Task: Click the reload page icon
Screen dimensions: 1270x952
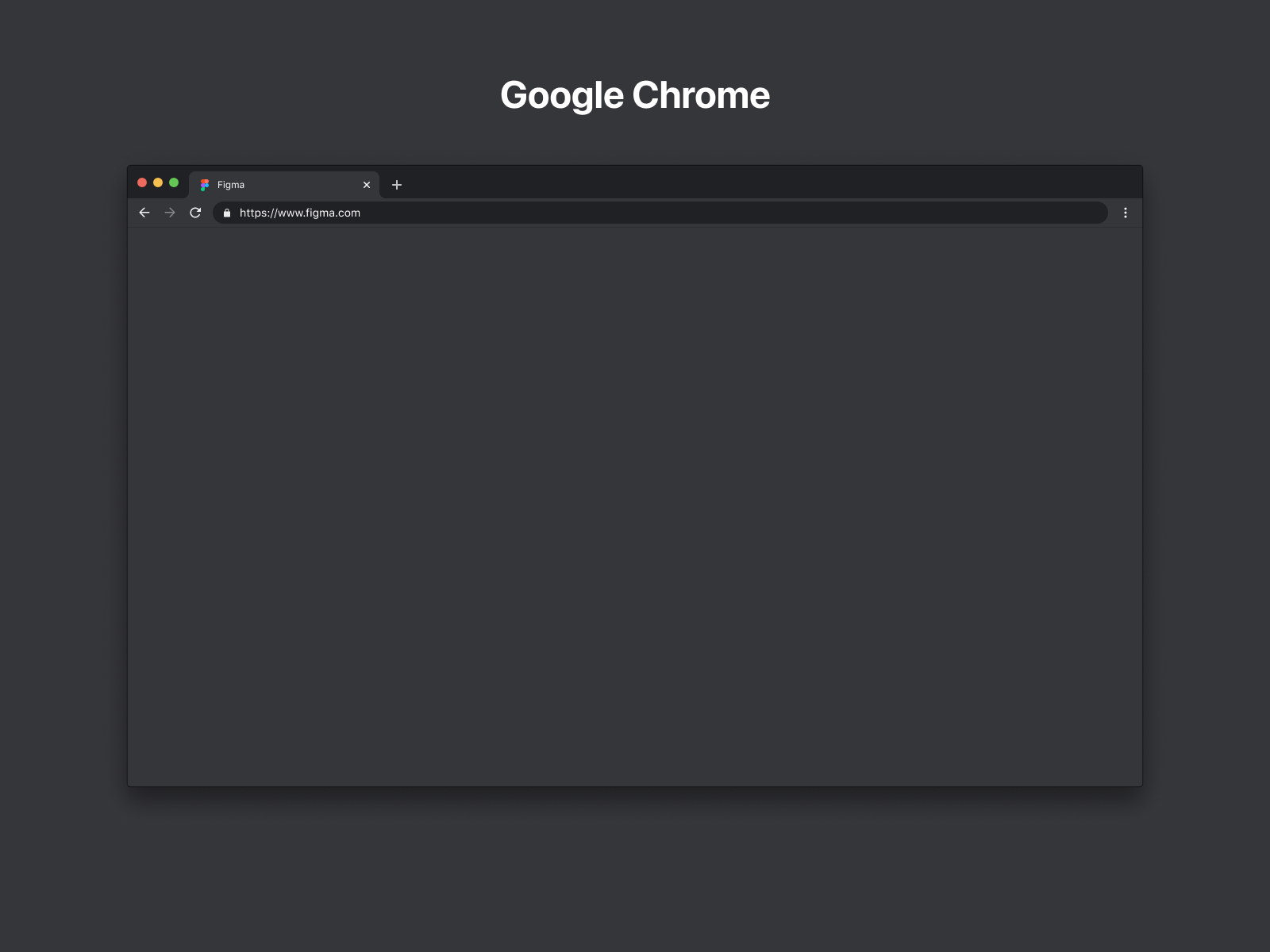Action: click(195, 213)
